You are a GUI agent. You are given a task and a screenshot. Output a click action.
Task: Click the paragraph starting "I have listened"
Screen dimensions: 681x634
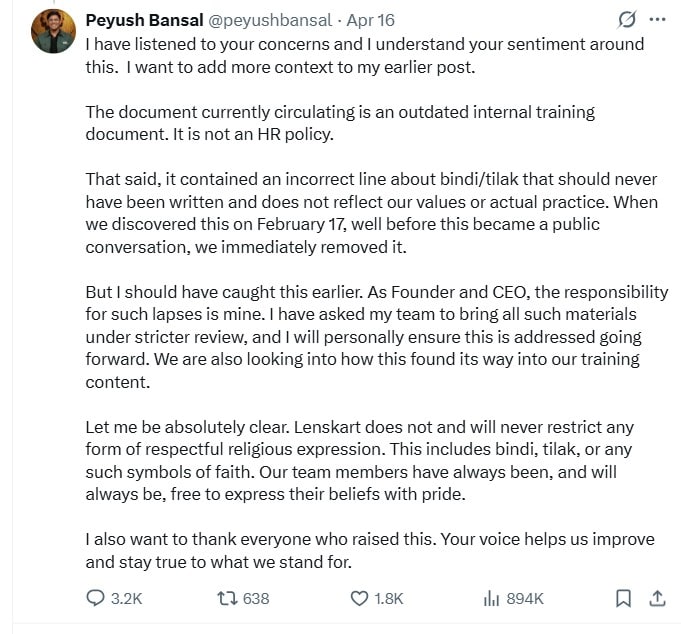pyautogui.click(x=365, y=54)
